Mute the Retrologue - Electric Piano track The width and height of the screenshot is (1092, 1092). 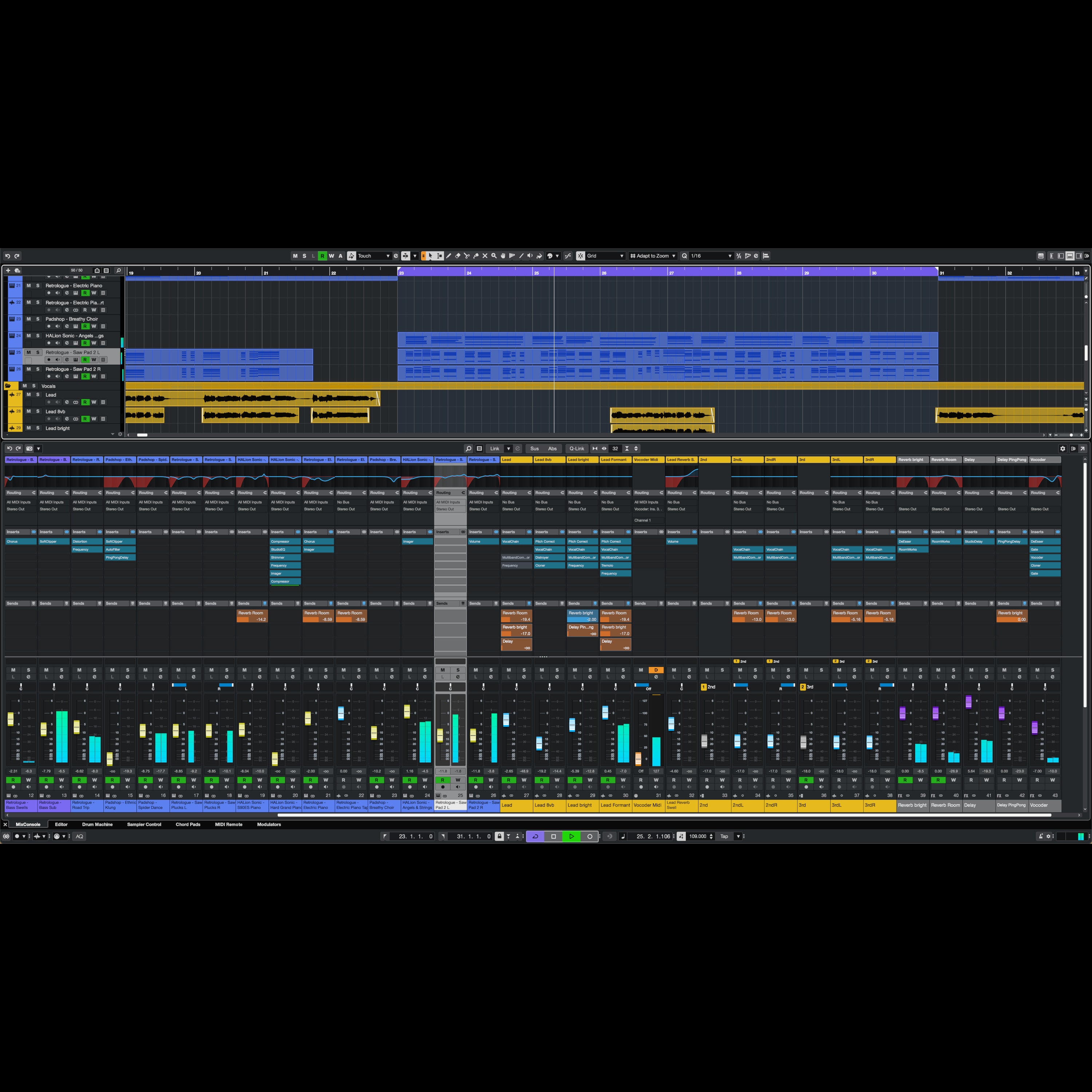(29, 285)
